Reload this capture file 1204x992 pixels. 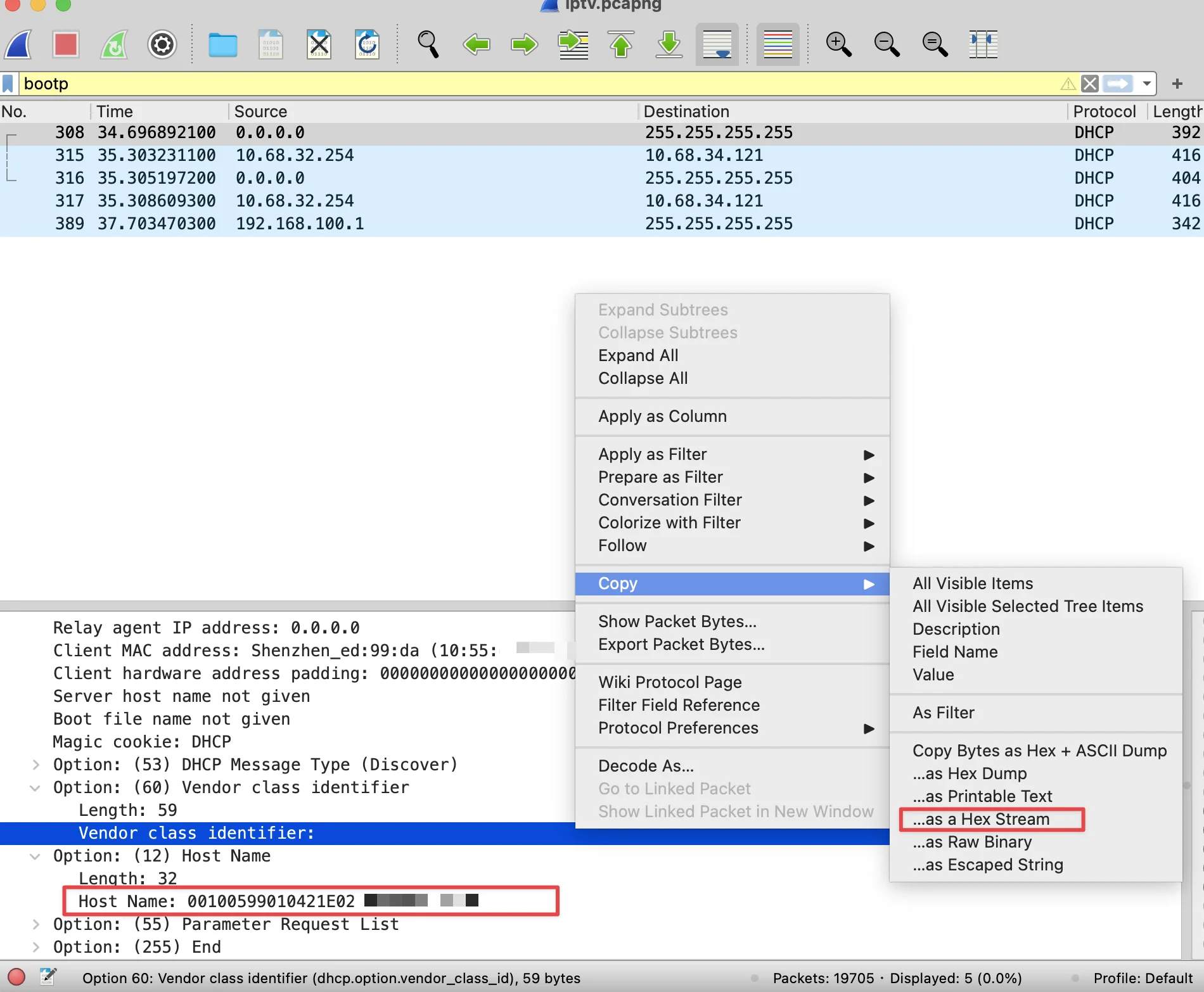pos(368,44)
